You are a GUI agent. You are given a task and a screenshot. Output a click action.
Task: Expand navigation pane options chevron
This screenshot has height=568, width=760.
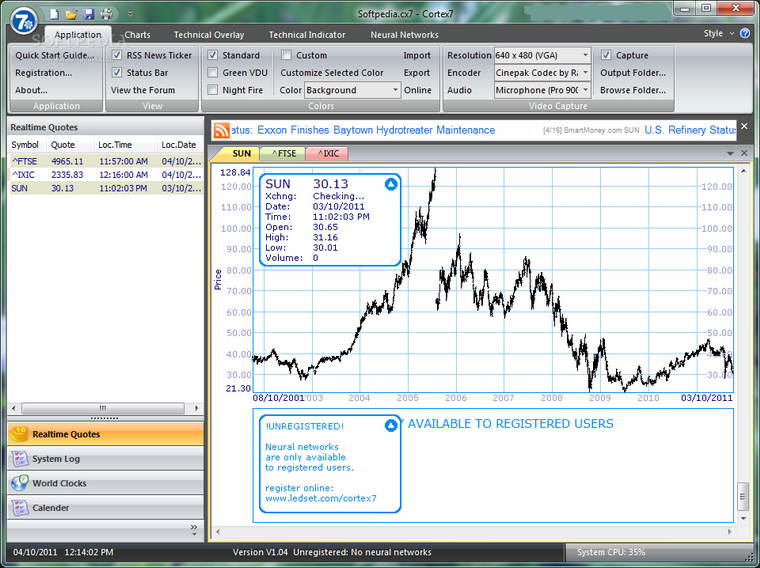click(194, 529)
